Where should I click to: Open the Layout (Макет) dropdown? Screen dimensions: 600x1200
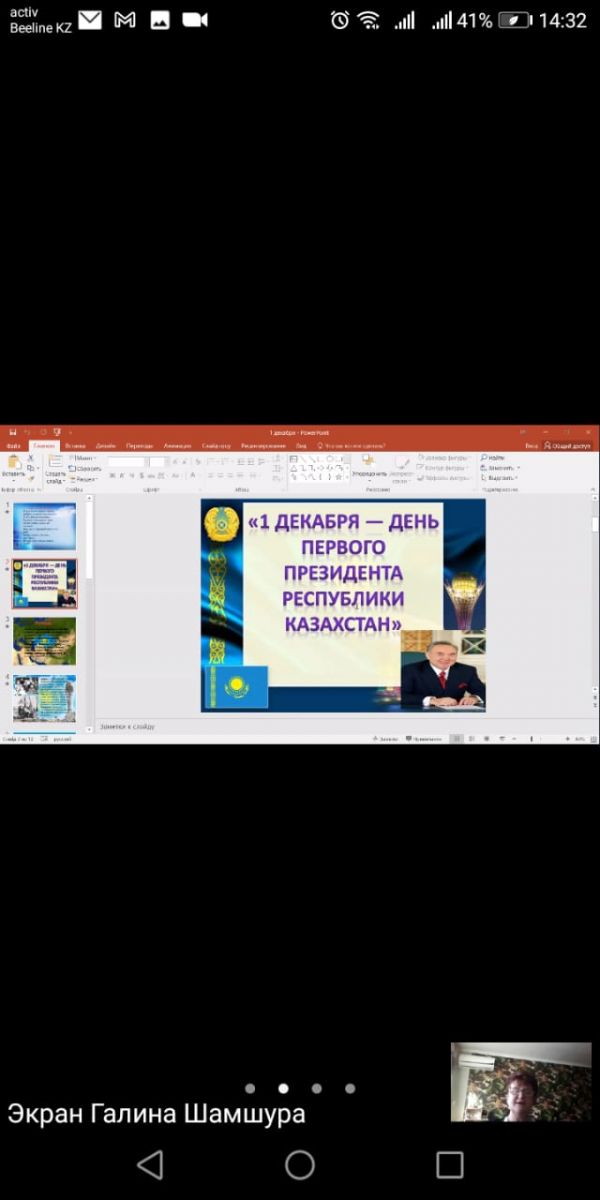[84, 457]
